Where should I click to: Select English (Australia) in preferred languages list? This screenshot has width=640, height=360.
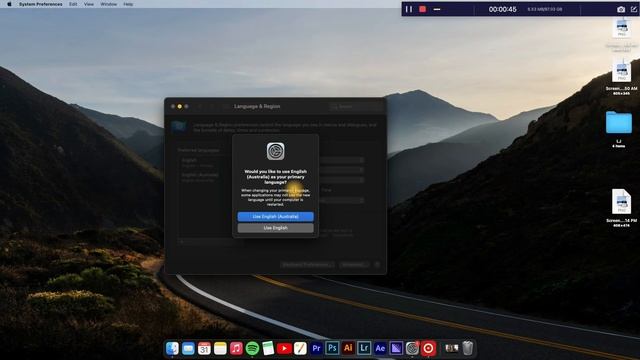click(200, 177)
